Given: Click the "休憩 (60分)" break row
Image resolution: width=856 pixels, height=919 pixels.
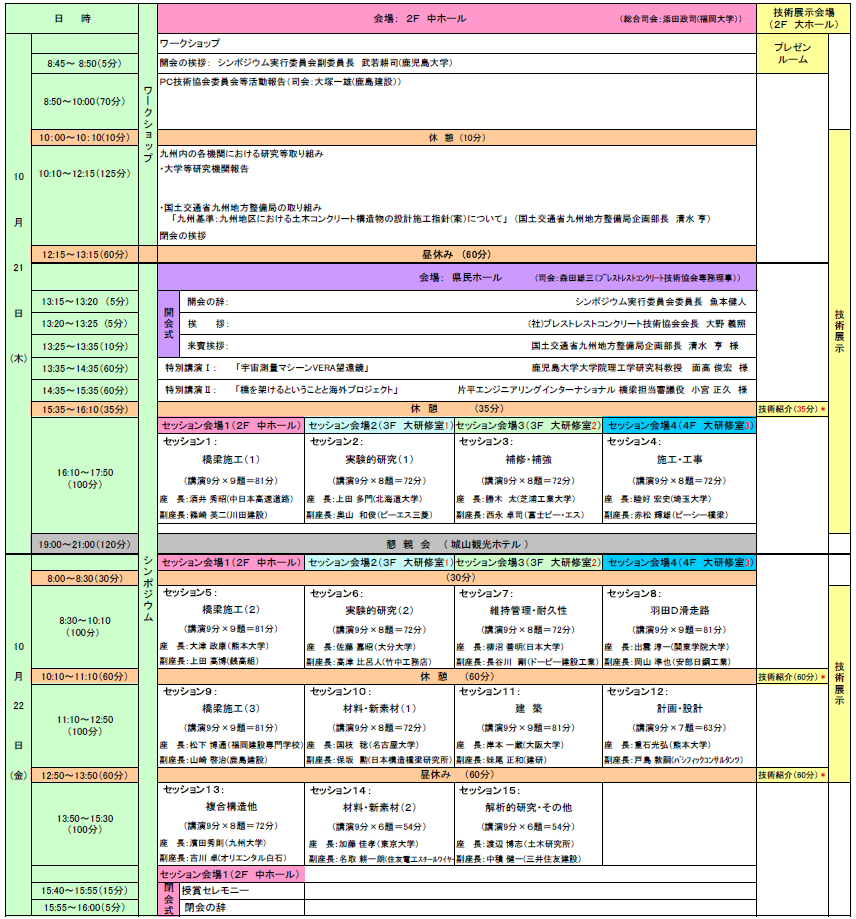Looking at the screenshot, I should tap(456, 677).
